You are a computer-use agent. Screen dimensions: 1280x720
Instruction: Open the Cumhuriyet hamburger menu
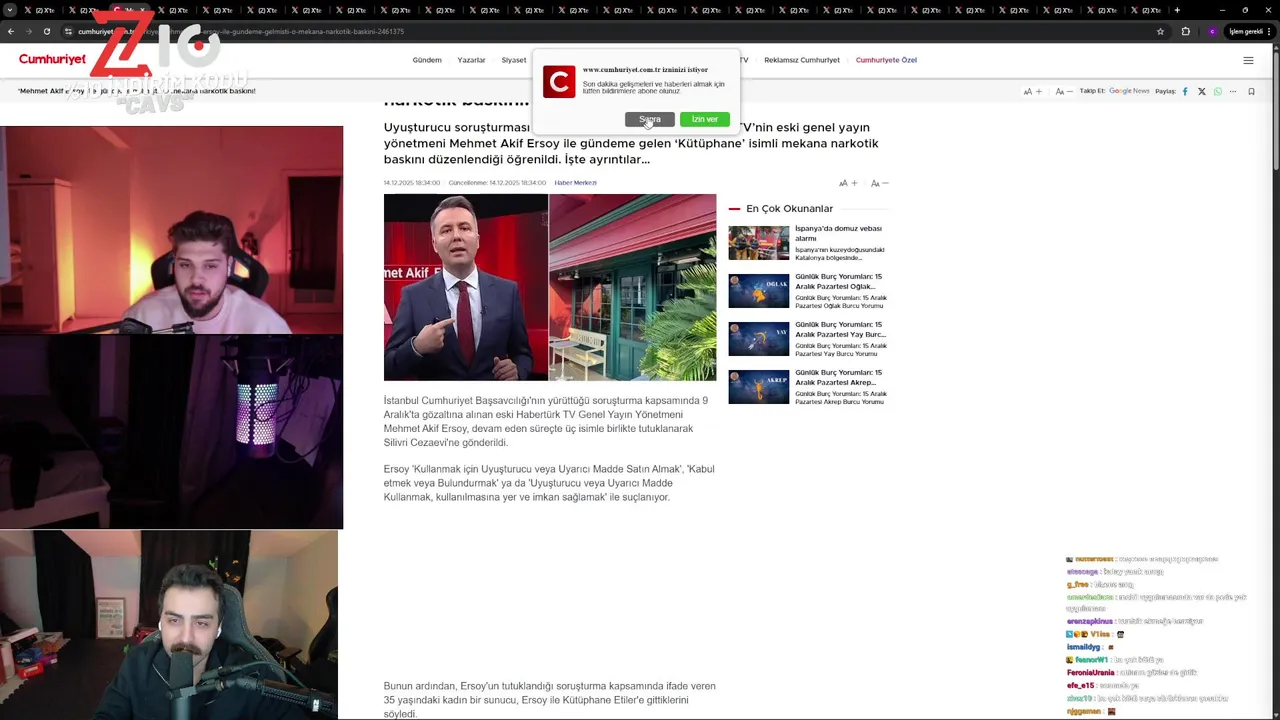click(x=1248, y=60)
